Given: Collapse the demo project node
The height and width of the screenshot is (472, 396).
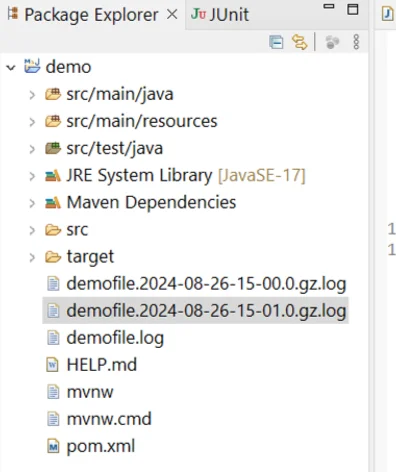Looking at the screenshot, I should tap(11, 68).
